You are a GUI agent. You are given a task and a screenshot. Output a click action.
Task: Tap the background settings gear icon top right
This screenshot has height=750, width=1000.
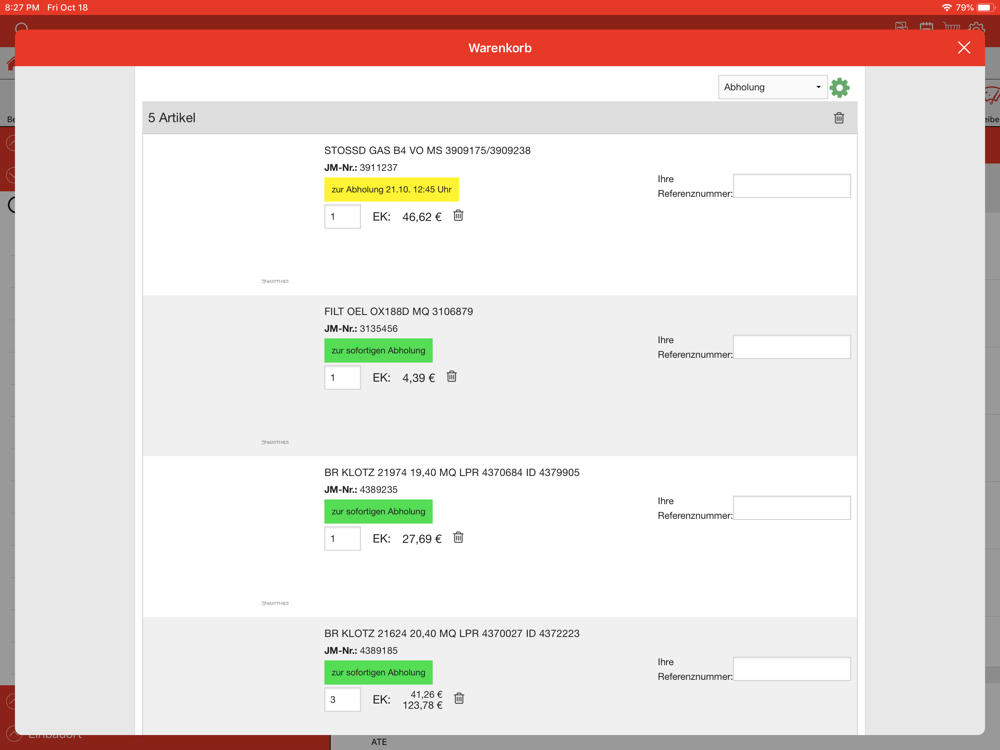point(976,27)
